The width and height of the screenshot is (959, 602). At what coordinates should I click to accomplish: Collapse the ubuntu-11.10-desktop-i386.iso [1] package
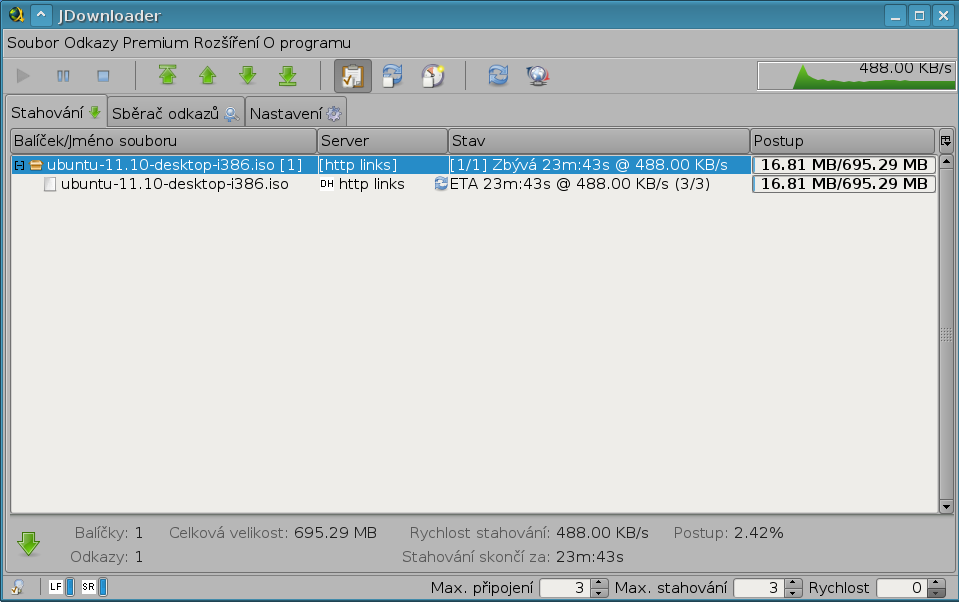point(19,165)
